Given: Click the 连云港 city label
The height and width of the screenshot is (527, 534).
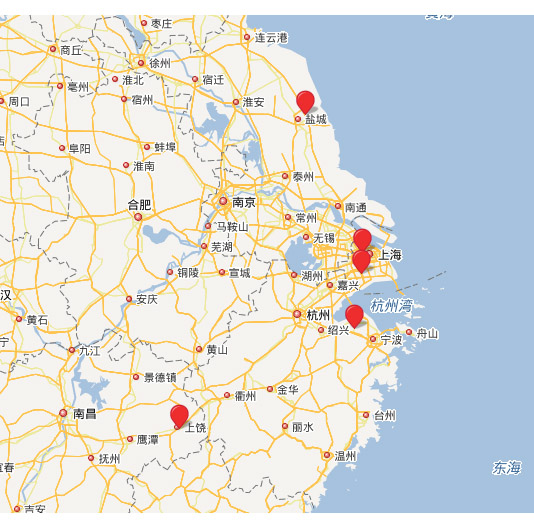Looking at the screenshot, I should [271, 37].
